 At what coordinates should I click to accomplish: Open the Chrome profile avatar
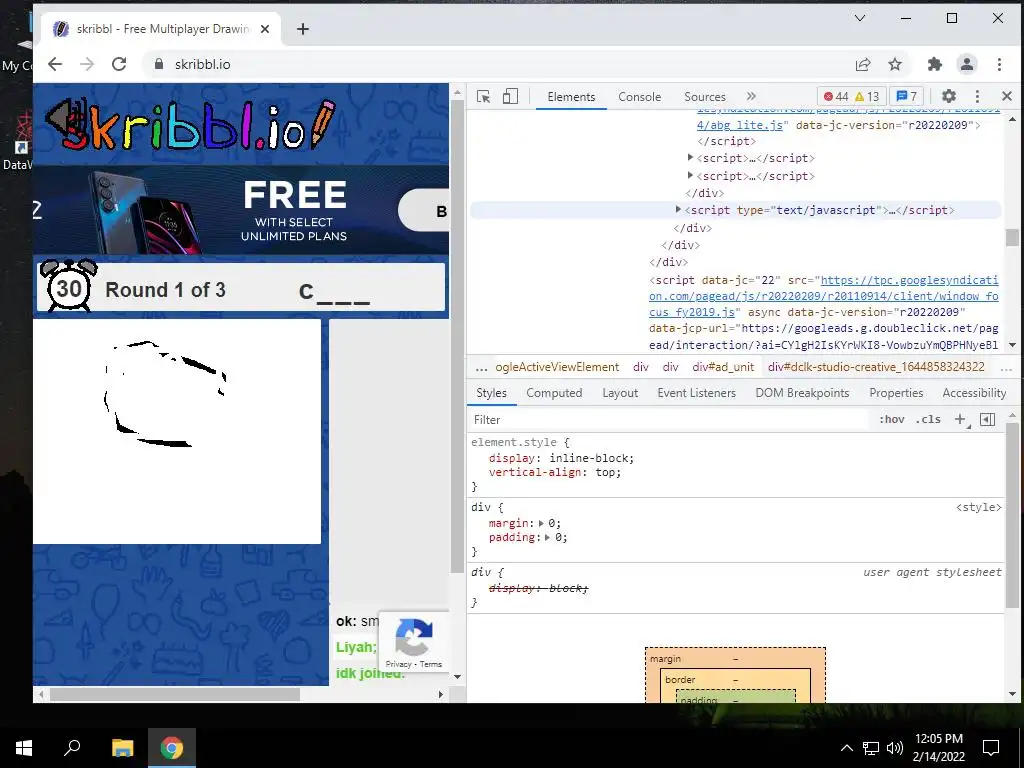pyautogui.click(x=967, y=64)
